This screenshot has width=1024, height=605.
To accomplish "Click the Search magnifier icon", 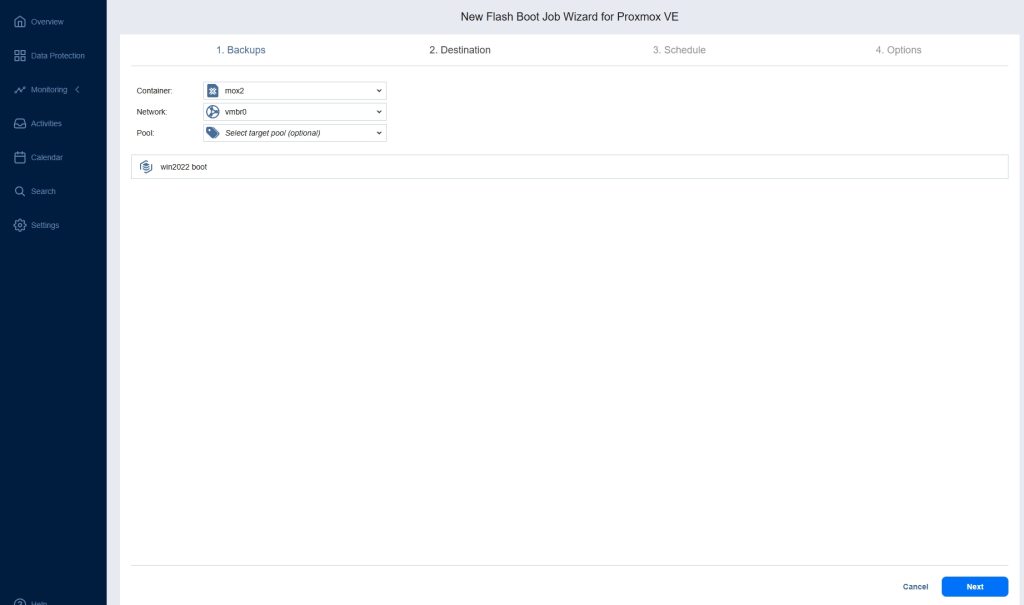I will coord(20,191).
